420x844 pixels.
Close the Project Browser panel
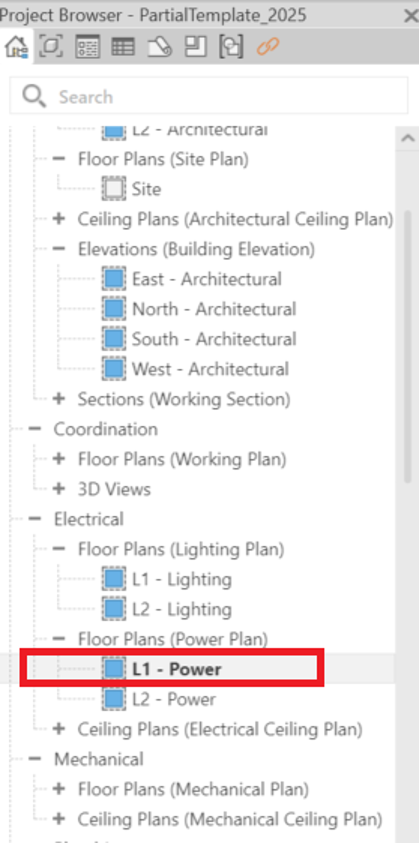(411, 16)
